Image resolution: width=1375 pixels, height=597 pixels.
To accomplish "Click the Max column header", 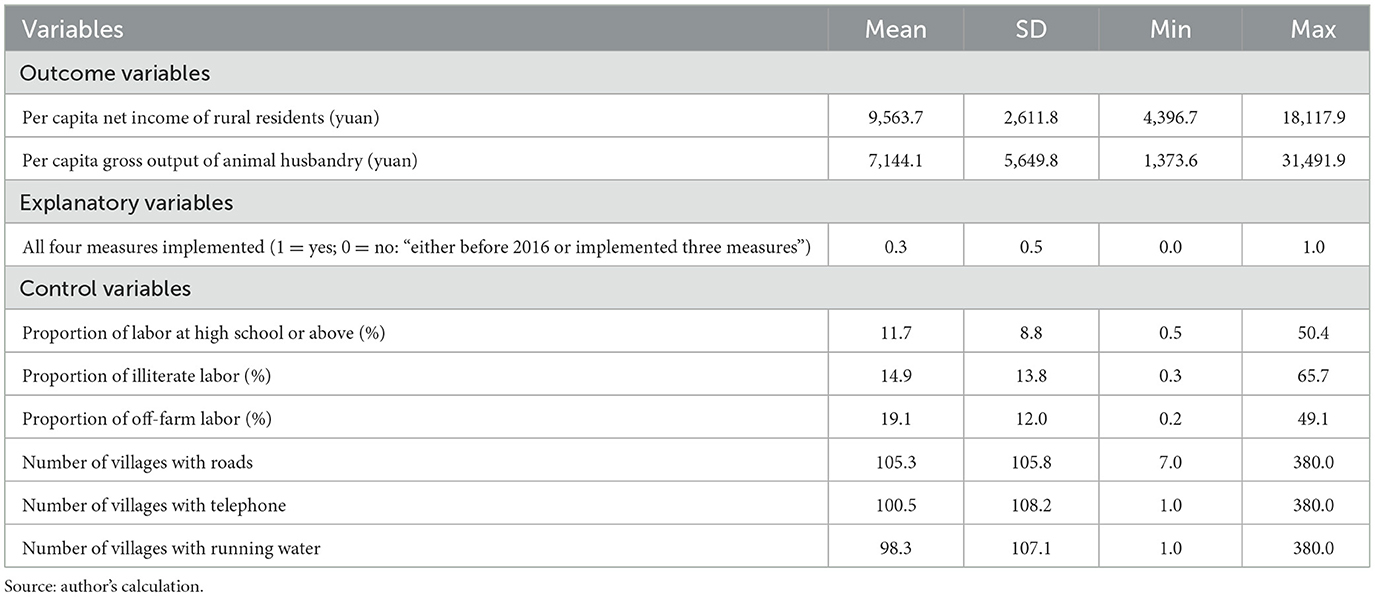I will coord(1312,30).
